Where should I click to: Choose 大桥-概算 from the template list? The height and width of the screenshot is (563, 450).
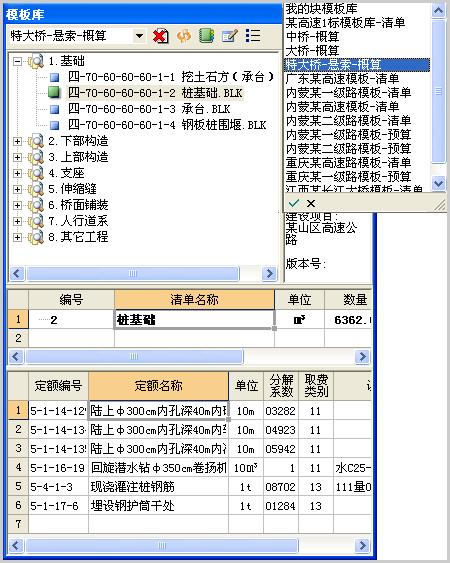point(312,51)
